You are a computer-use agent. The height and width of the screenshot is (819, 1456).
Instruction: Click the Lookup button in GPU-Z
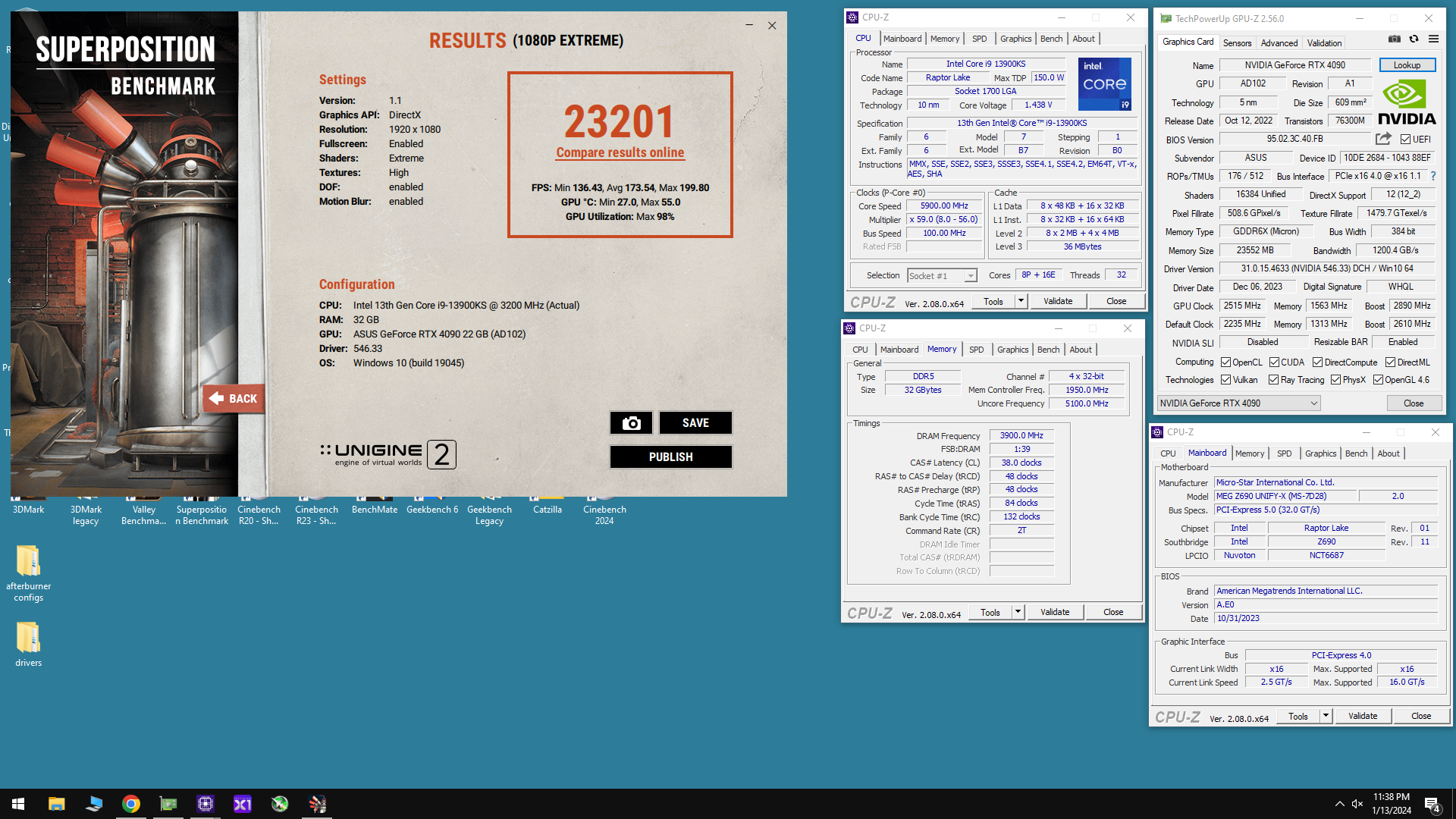pos(1407,65)
